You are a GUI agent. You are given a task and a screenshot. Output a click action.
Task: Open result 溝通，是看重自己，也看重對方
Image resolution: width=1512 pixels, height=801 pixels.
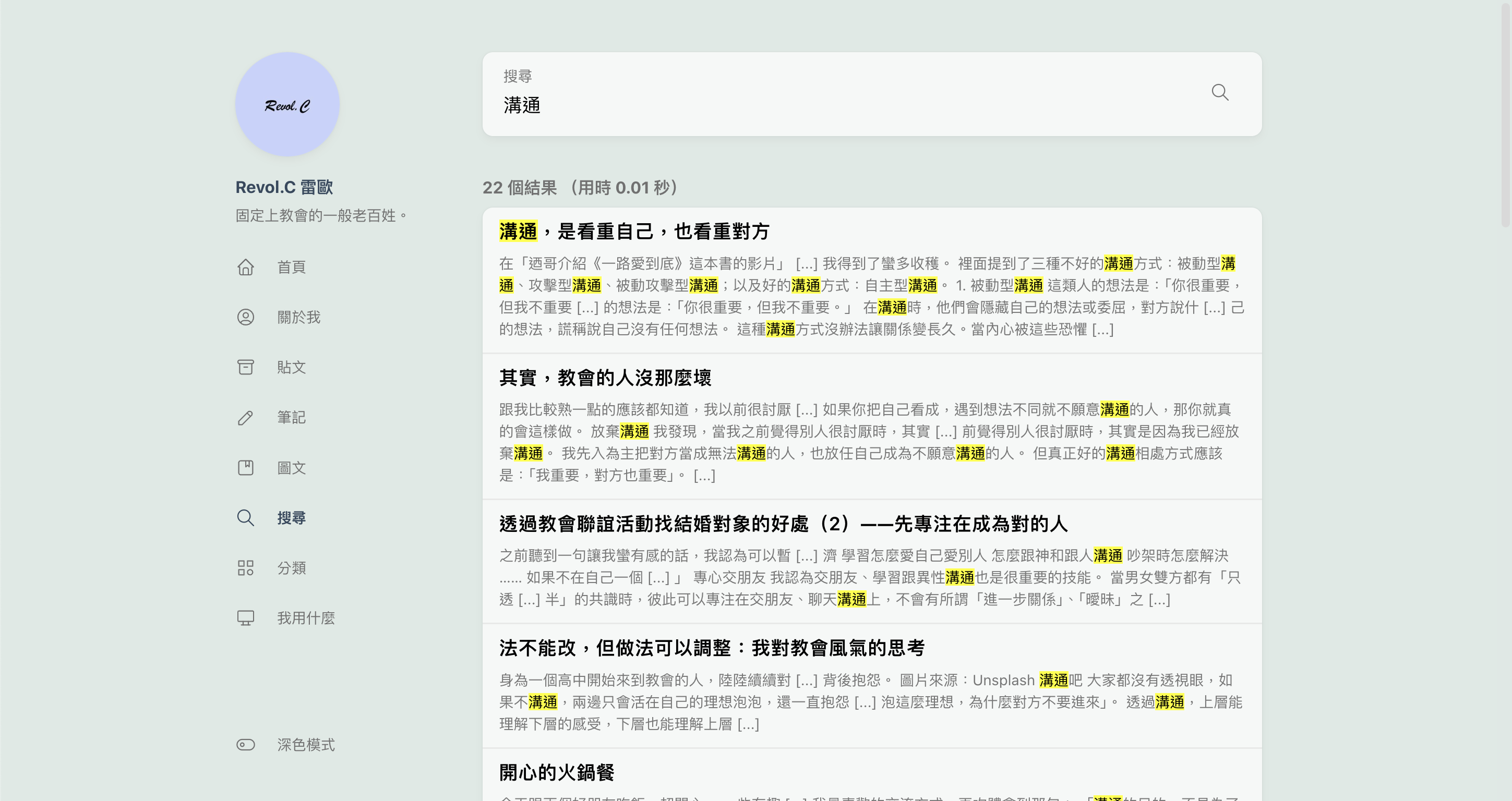[x=634, y=231]
